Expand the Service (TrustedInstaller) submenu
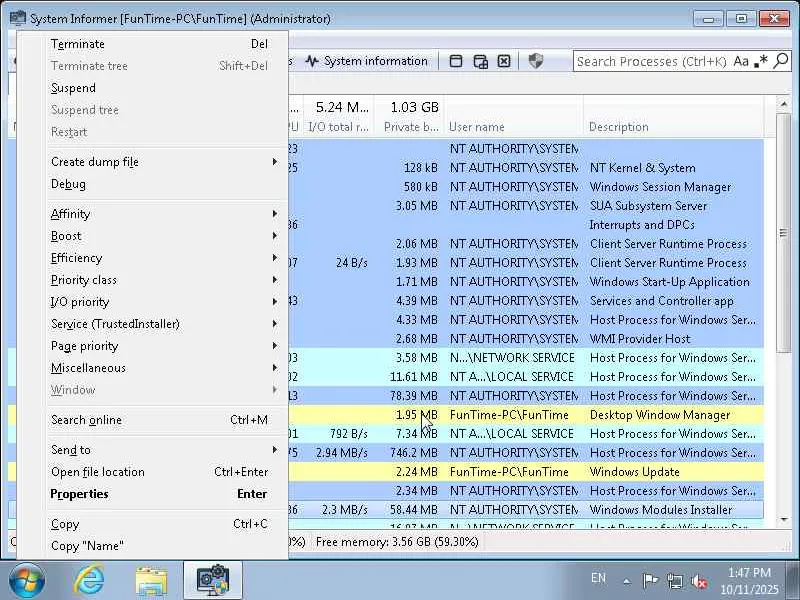The width and height of the screenshot is (800, 600). click(160, 323)
